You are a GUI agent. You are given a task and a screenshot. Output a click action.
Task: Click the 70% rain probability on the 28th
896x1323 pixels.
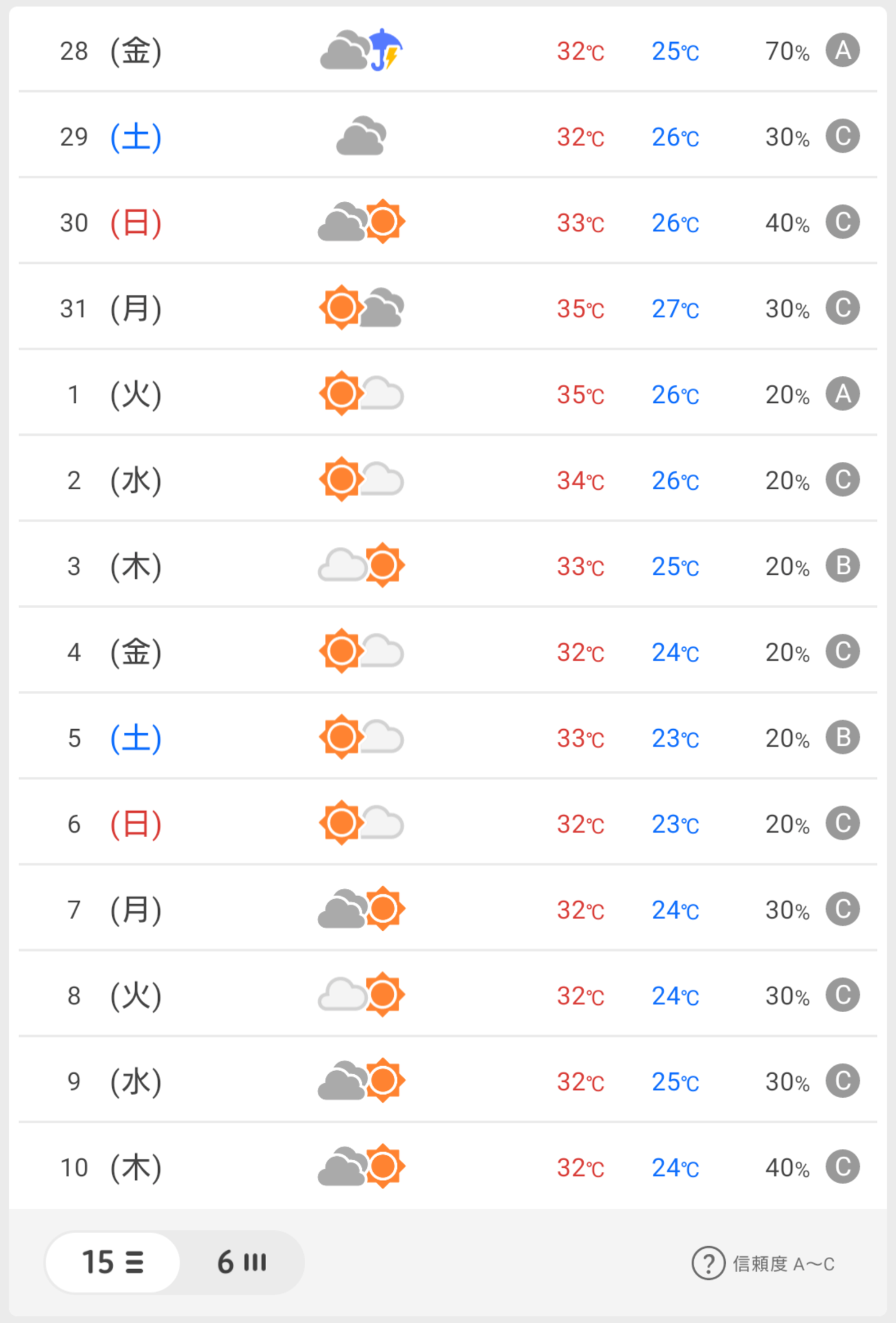[x=787, y=51]
